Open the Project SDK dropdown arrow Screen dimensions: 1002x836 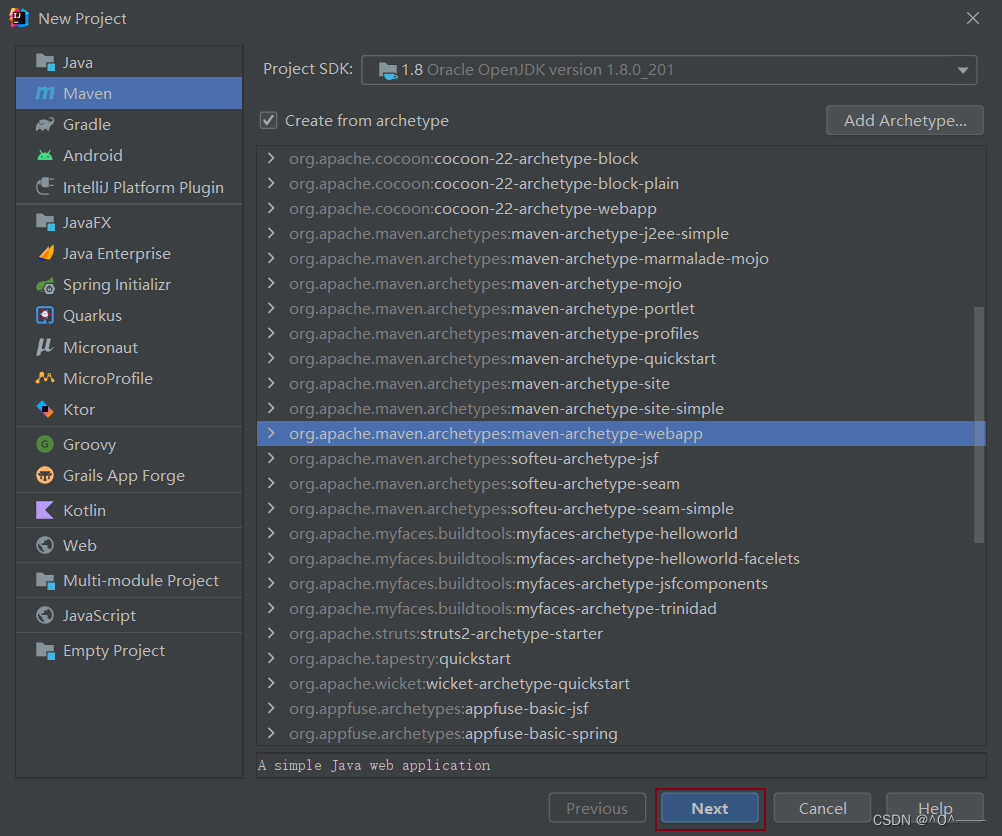(x=962, y=70)
